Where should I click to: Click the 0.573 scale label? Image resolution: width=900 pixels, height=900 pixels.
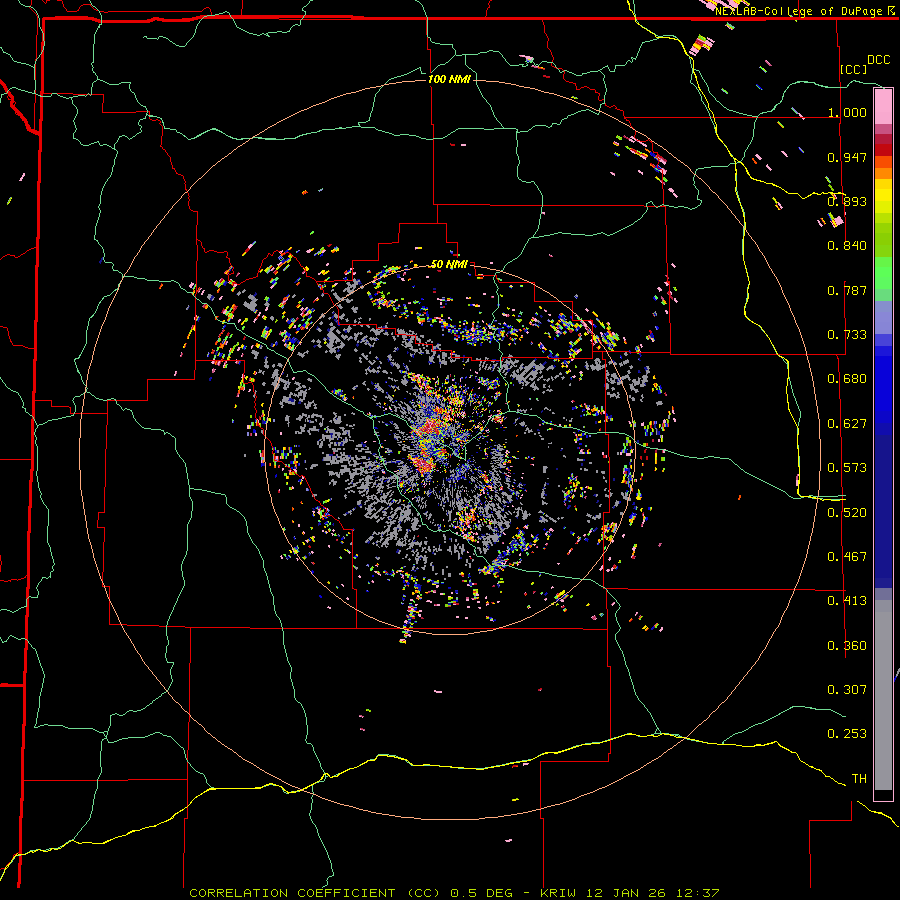click(x=847, y=468)
